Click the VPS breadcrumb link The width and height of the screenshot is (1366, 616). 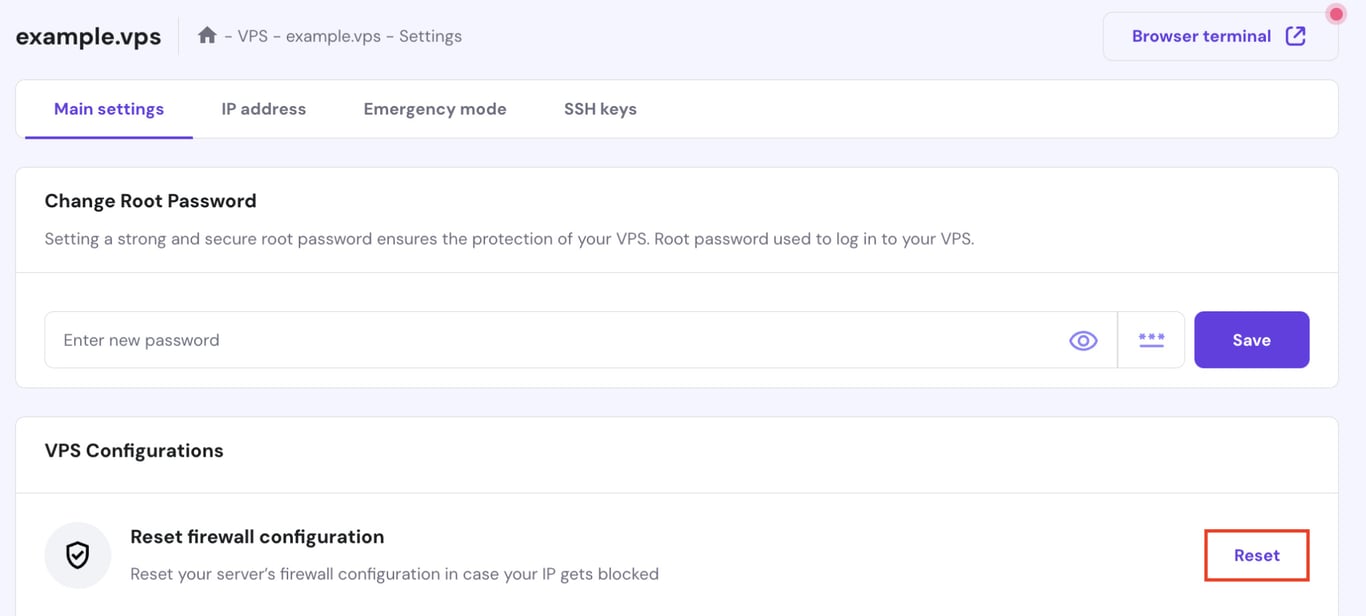pyautogui.click(x=252, y=36)
